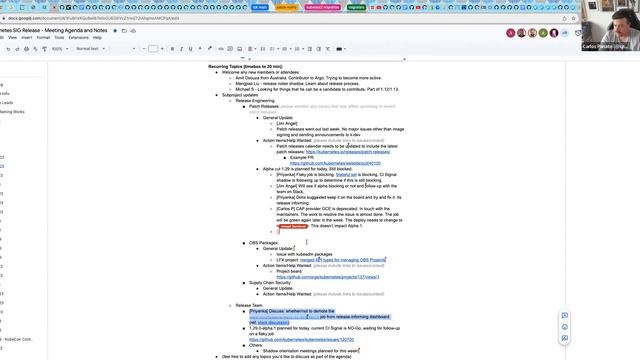The width and height of the screenshot is (640, 360).
Task: Toggle checklist formatting
Action: 274,49
